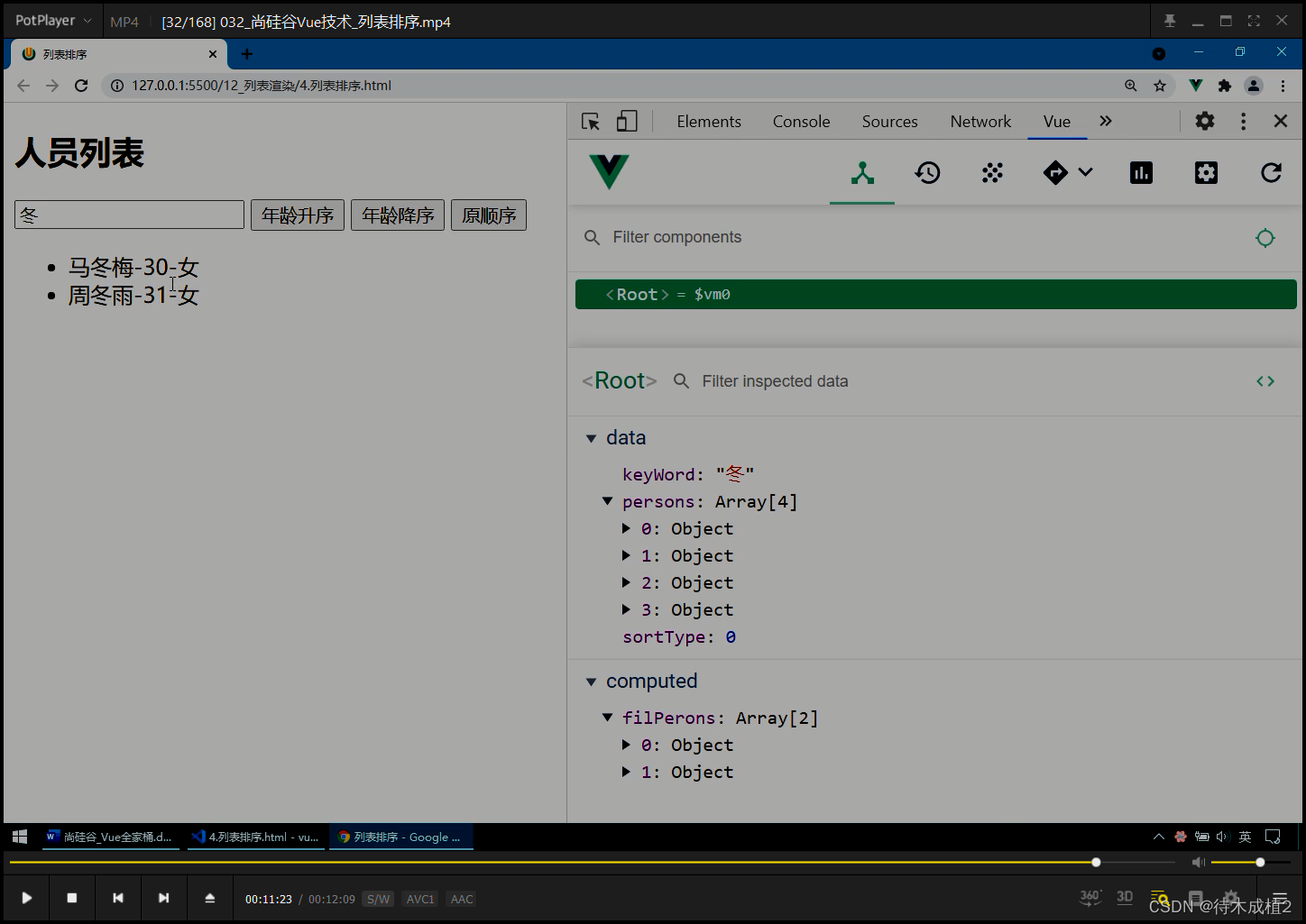1306x924 pixels.
Task: Expand persons item 3: Object
Action: pos(626,609)
